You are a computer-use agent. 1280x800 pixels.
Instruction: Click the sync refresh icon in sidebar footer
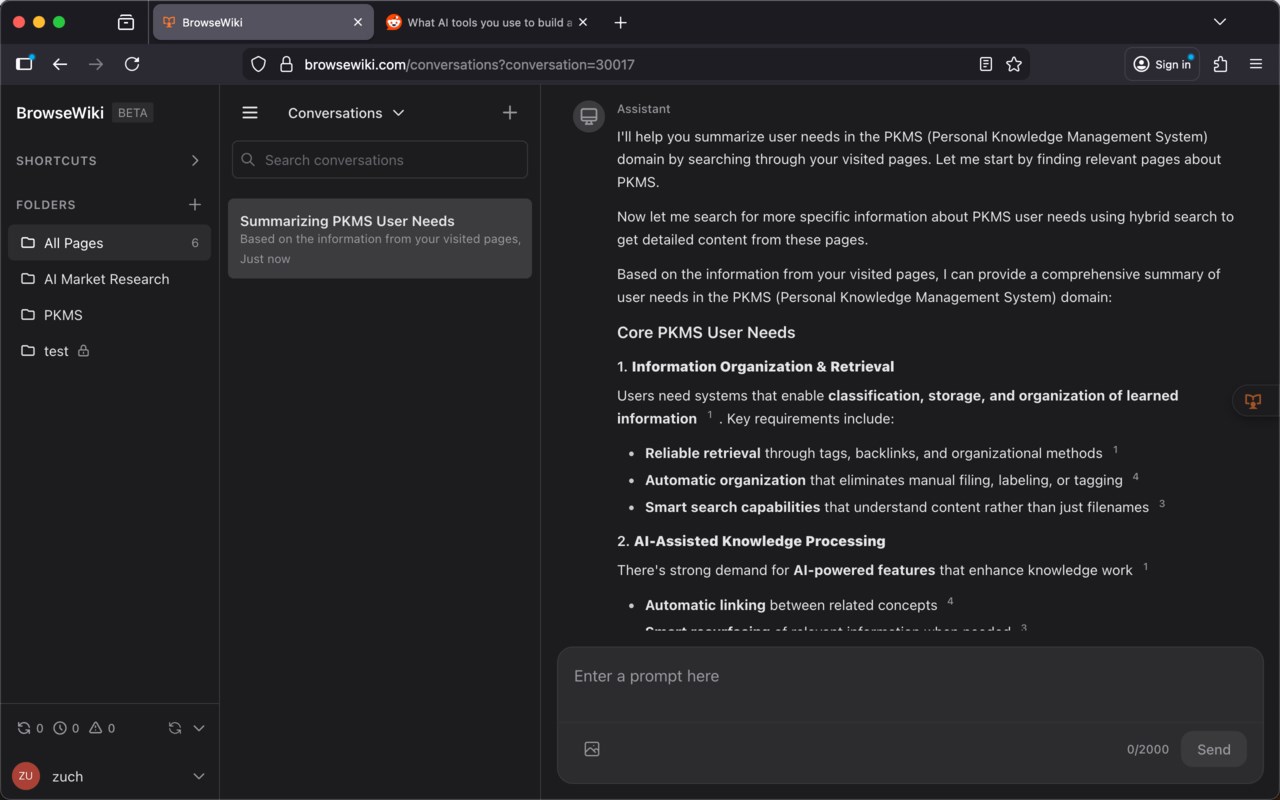[x=175, y=728]
